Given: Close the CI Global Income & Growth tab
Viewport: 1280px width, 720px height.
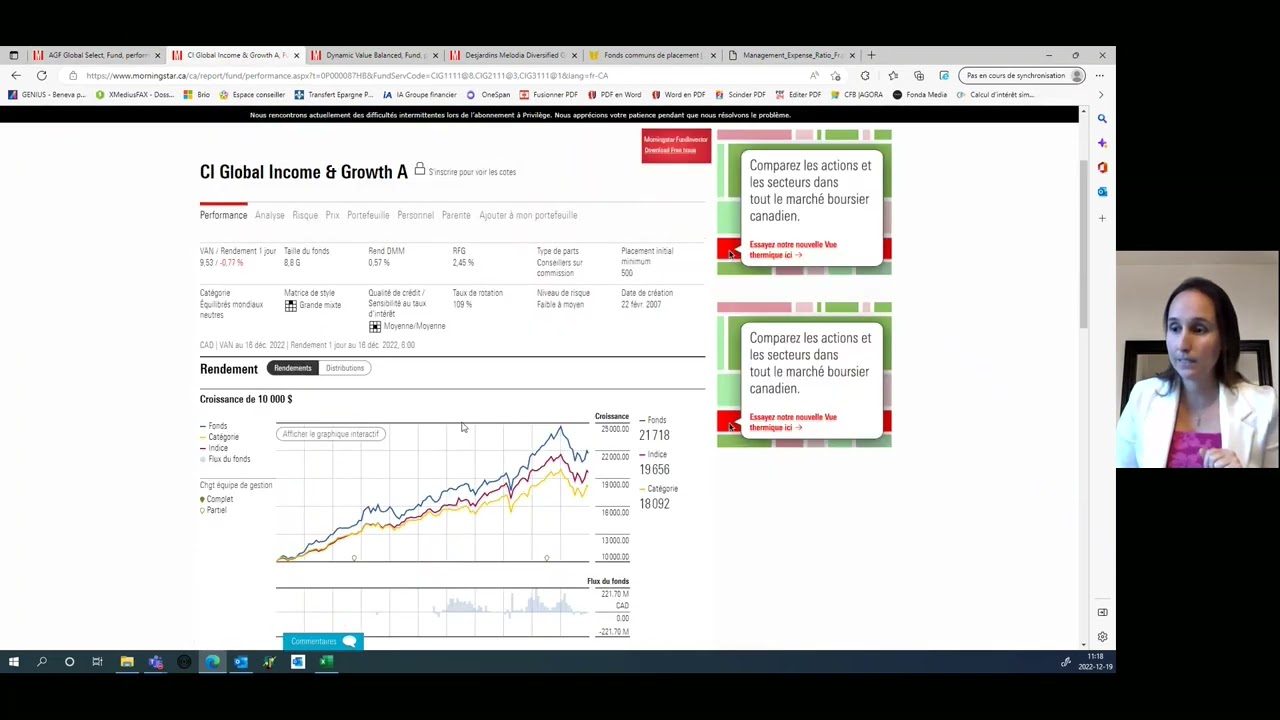Looking at the screenshot, I should point(296,55).
